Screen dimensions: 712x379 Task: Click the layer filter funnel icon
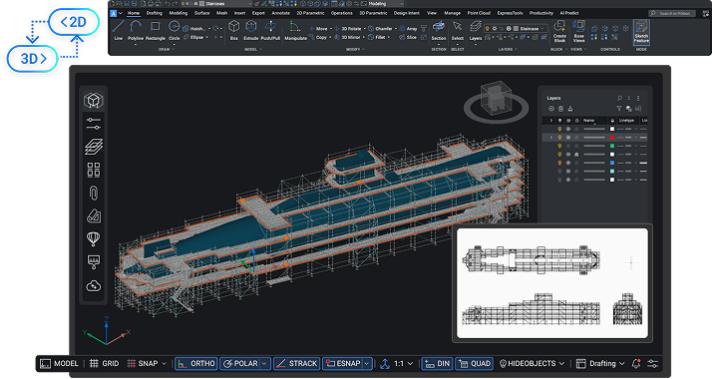pos(618,108)
